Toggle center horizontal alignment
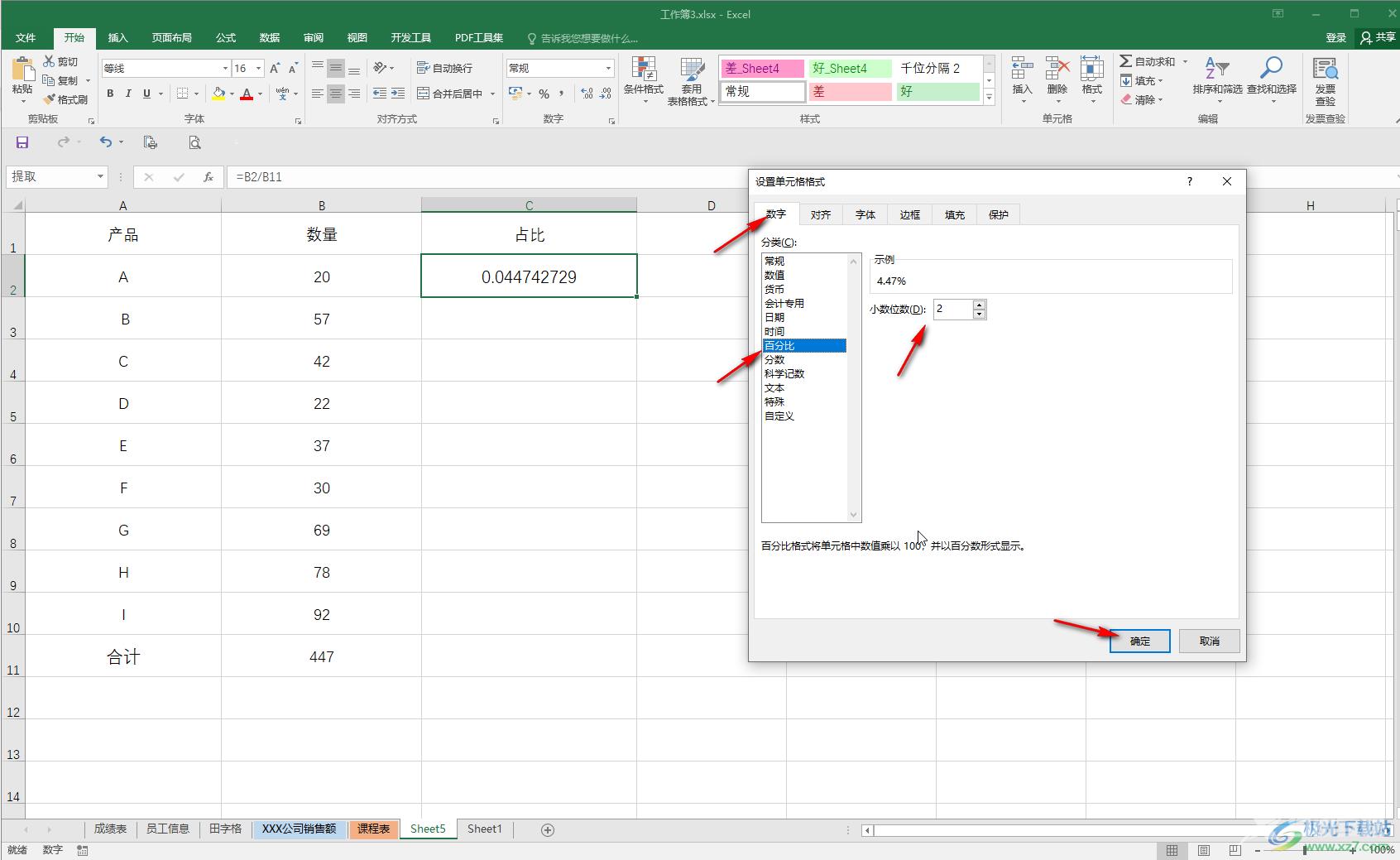 coord(335,94)
